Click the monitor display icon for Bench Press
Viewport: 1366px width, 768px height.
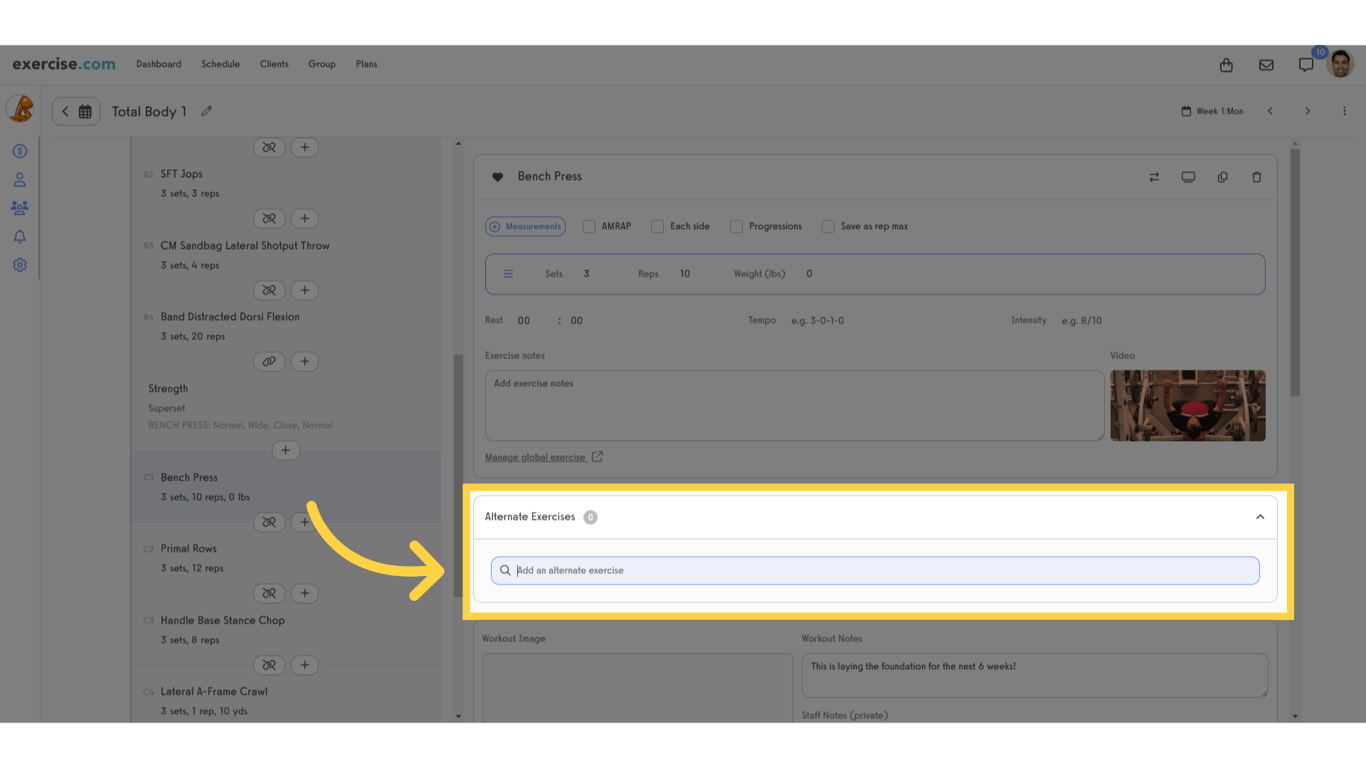pyautogui.click(x=1188, y=177)
